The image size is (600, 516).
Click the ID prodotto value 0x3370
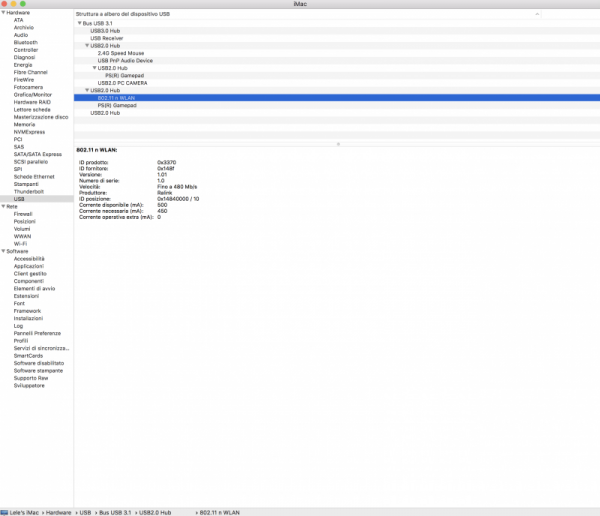(166, 162)
